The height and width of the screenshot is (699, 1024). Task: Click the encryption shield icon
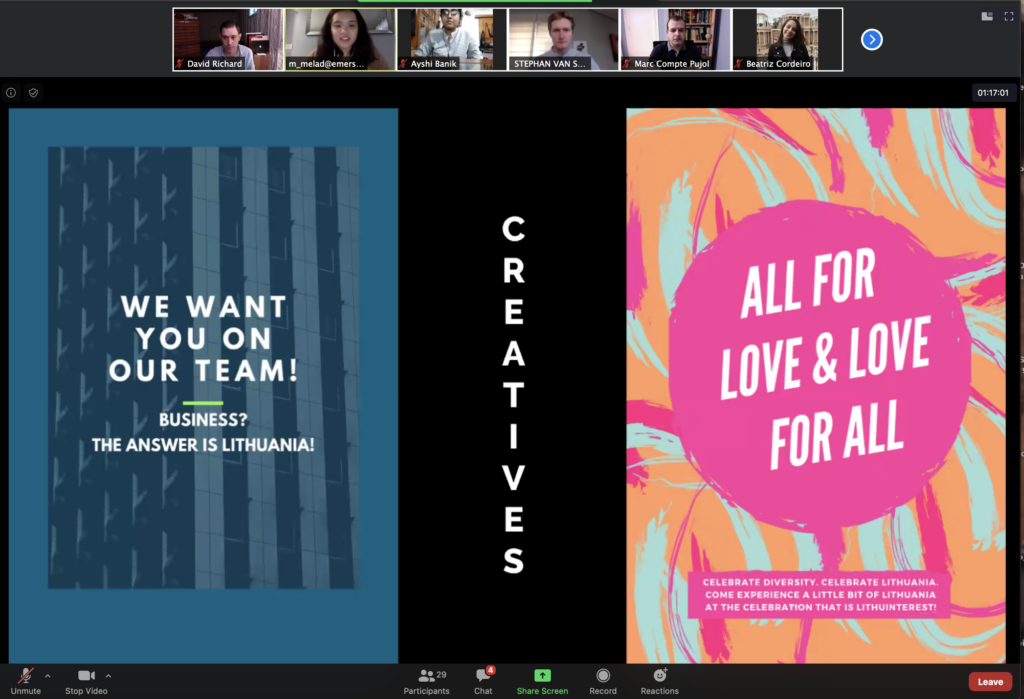coord(33,93)
